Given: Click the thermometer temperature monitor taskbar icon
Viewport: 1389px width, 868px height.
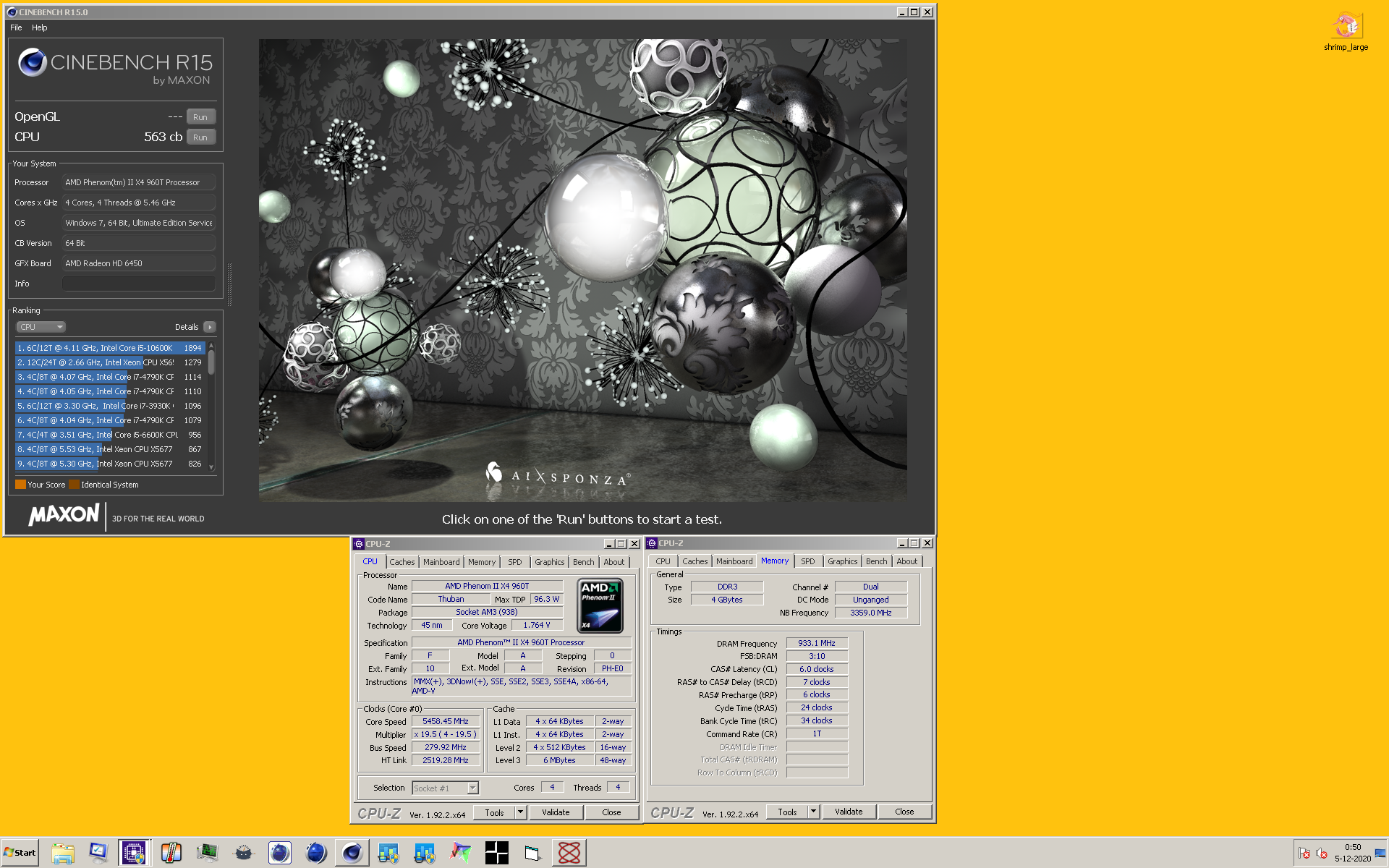Looking at the screenshot, I should tap(171, 853).
